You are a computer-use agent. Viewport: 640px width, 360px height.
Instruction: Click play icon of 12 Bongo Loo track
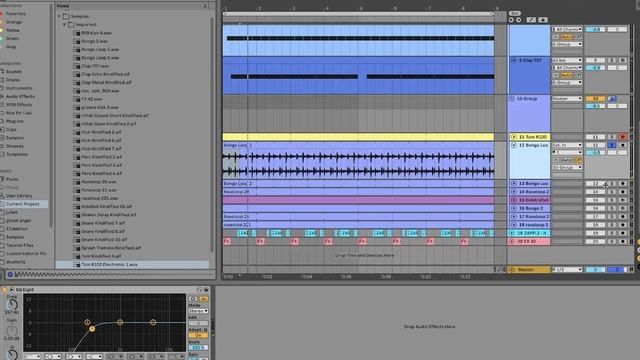point(514,145)
